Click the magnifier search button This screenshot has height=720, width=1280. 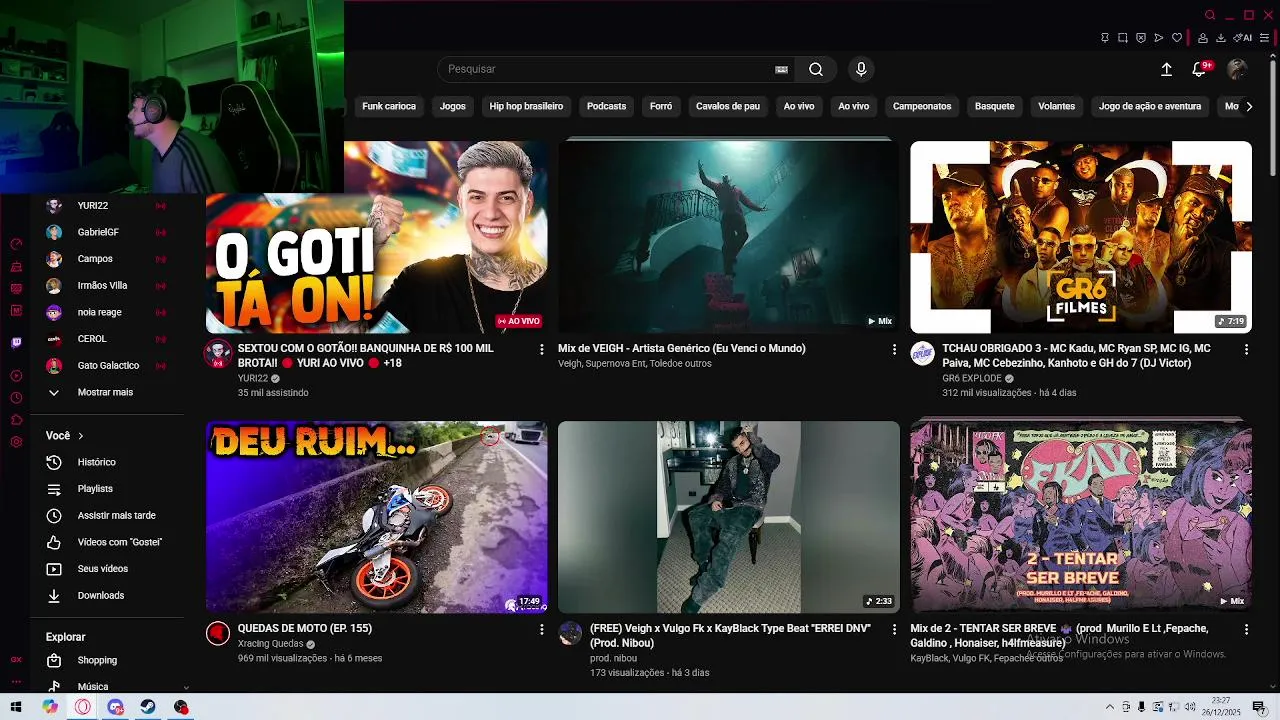[x=816, y=69]
